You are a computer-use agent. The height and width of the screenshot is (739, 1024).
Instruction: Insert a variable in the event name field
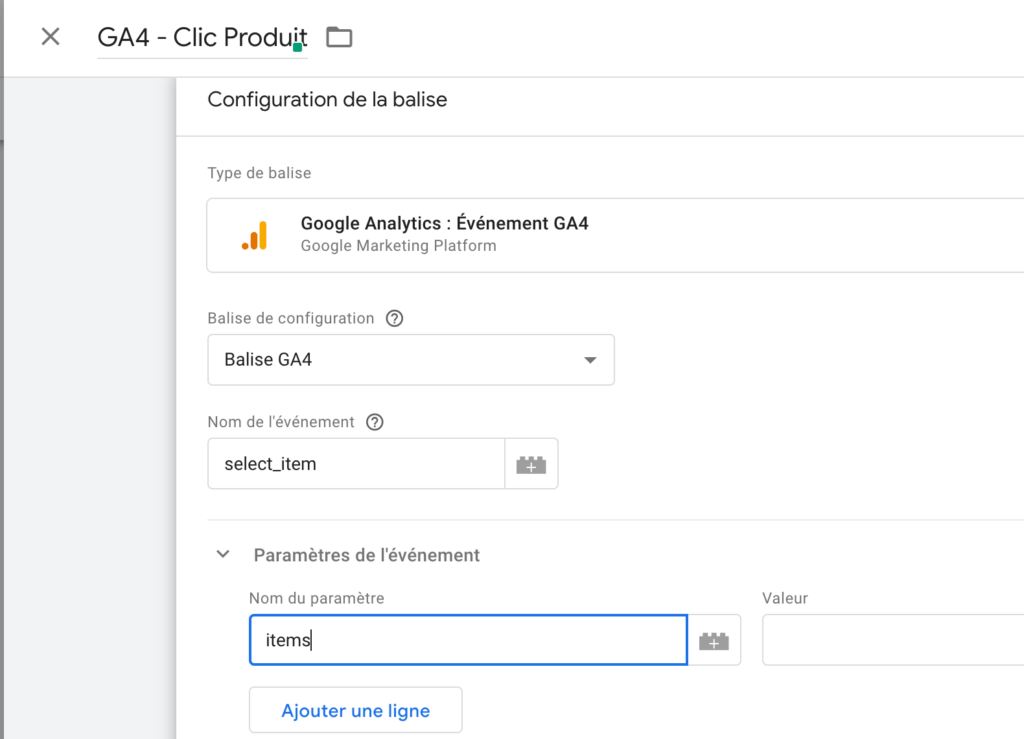(x=531, y=464)
